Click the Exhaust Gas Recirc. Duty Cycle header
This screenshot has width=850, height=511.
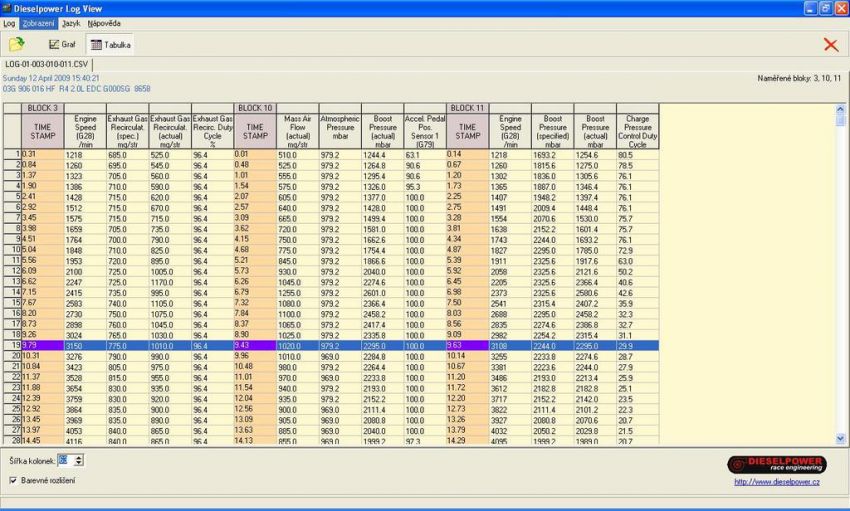(x=212, y=131)
